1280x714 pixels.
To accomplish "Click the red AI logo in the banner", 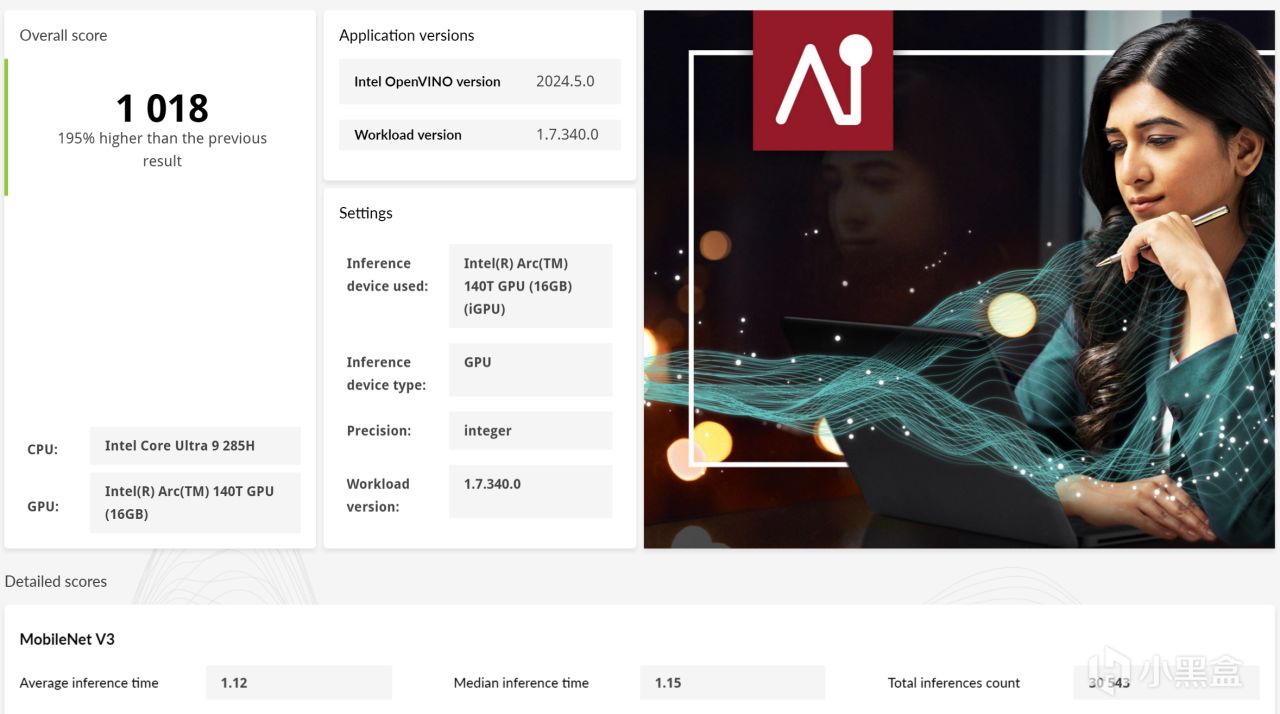I will pos(823,80).
